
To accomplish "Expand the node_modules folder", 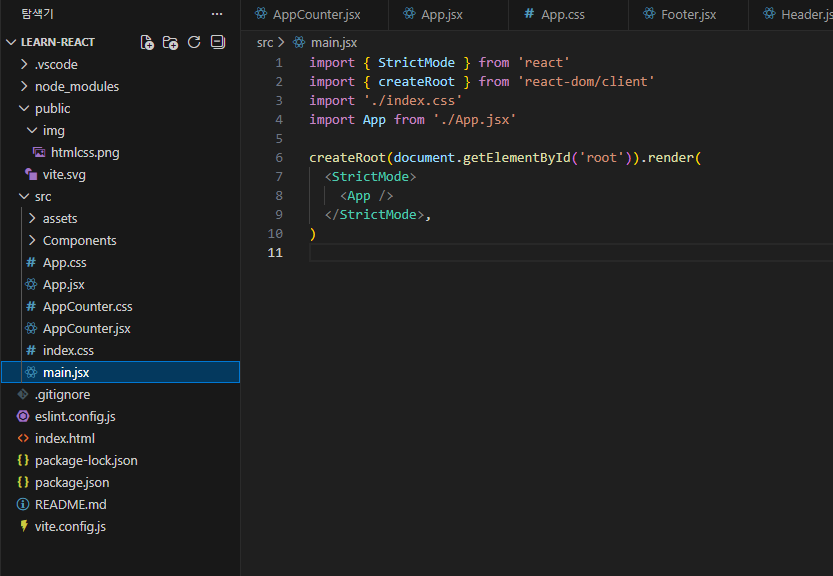I will (x=76, y=86).
